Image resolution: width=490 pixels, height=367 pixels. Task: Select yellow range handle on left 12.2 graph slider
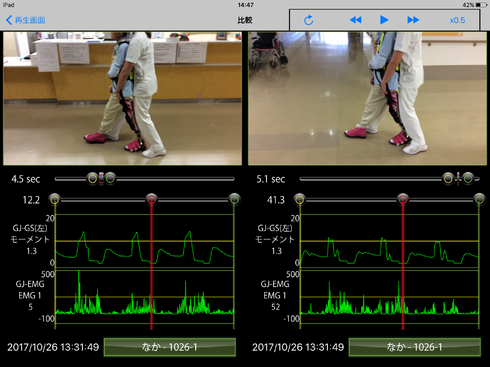[x=55, y=200]
